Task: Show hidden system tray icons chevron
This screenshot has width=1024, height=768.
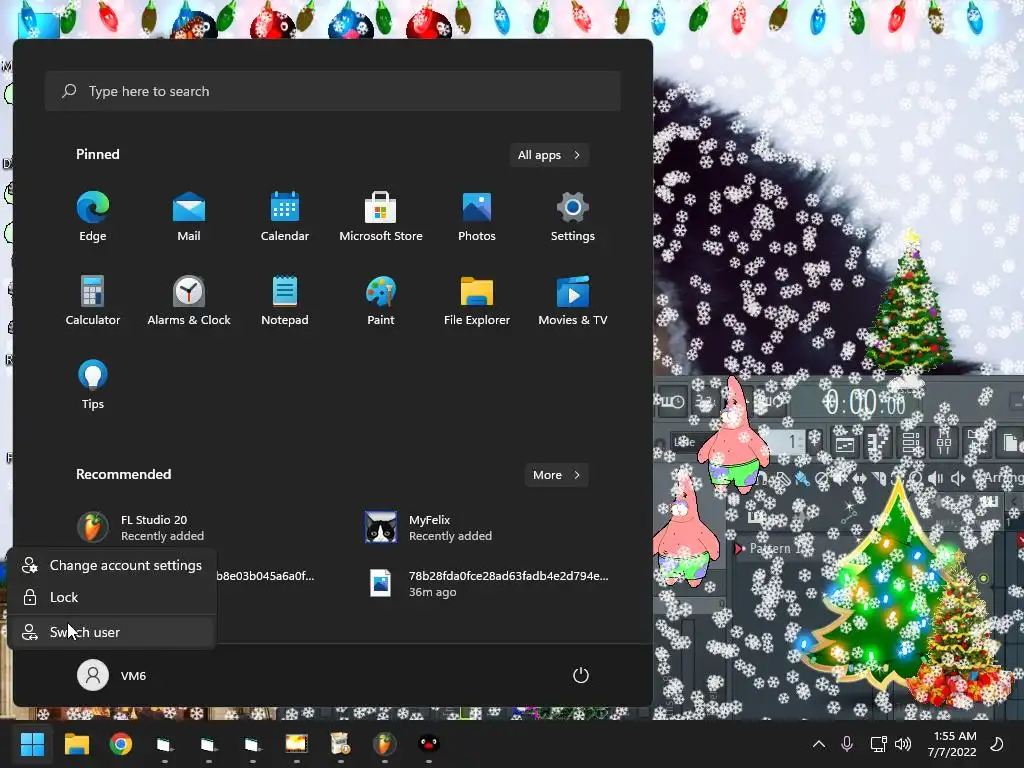Action: [818, 744]
